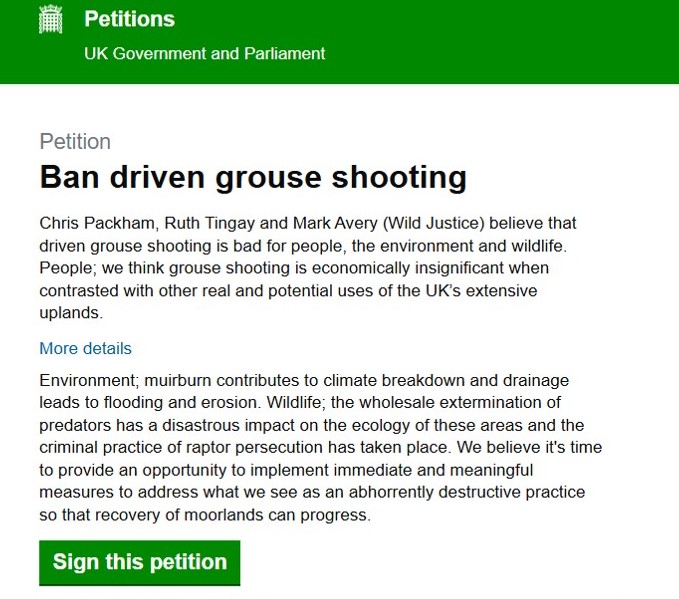Click the grey "Petition" label above the title
This screenshot has height=599, width=679.
click(75, 141)
